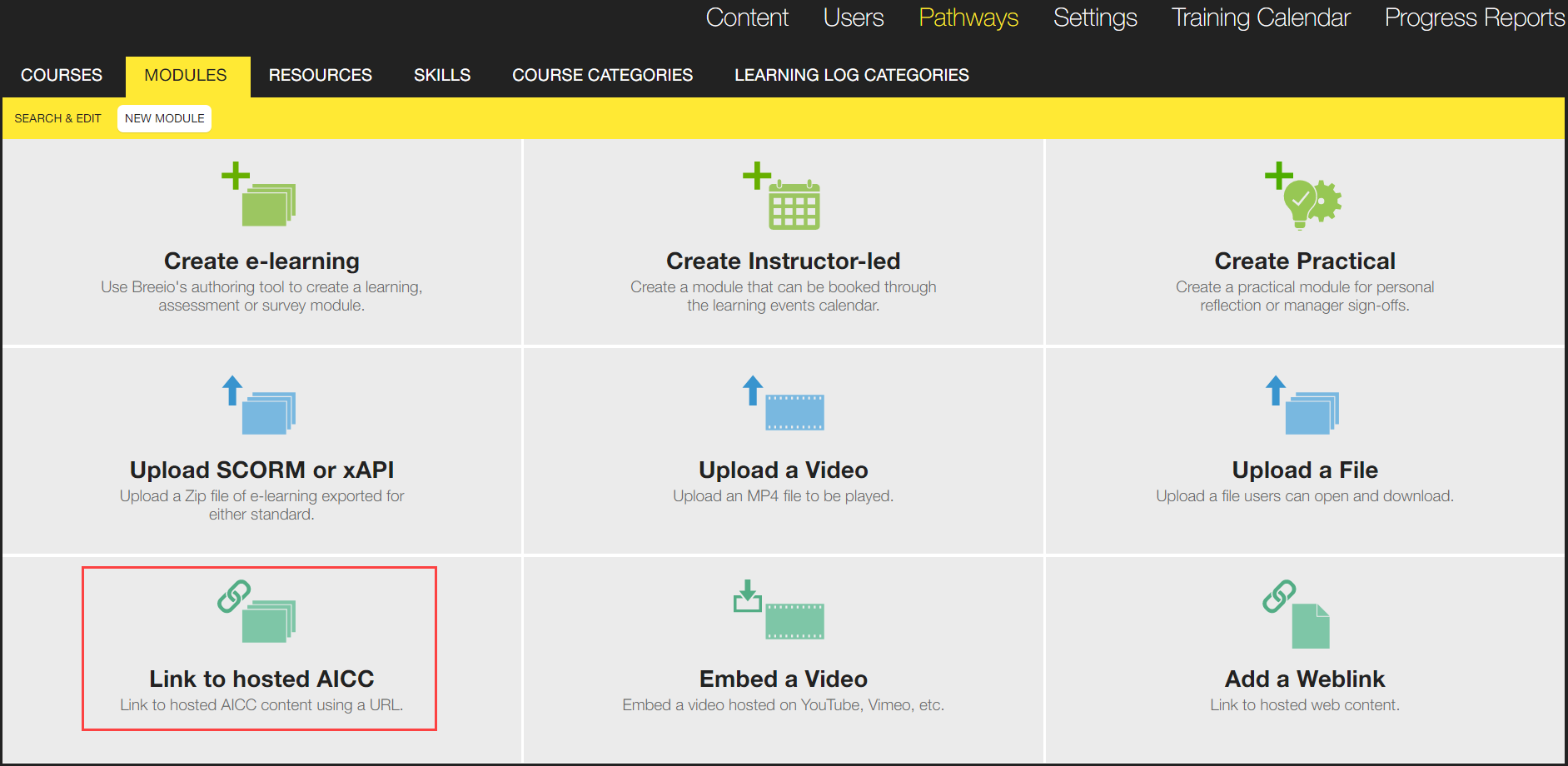Select the Upload a File heading
This screenshot has width=1568, height=766.
coord(1305,470)
